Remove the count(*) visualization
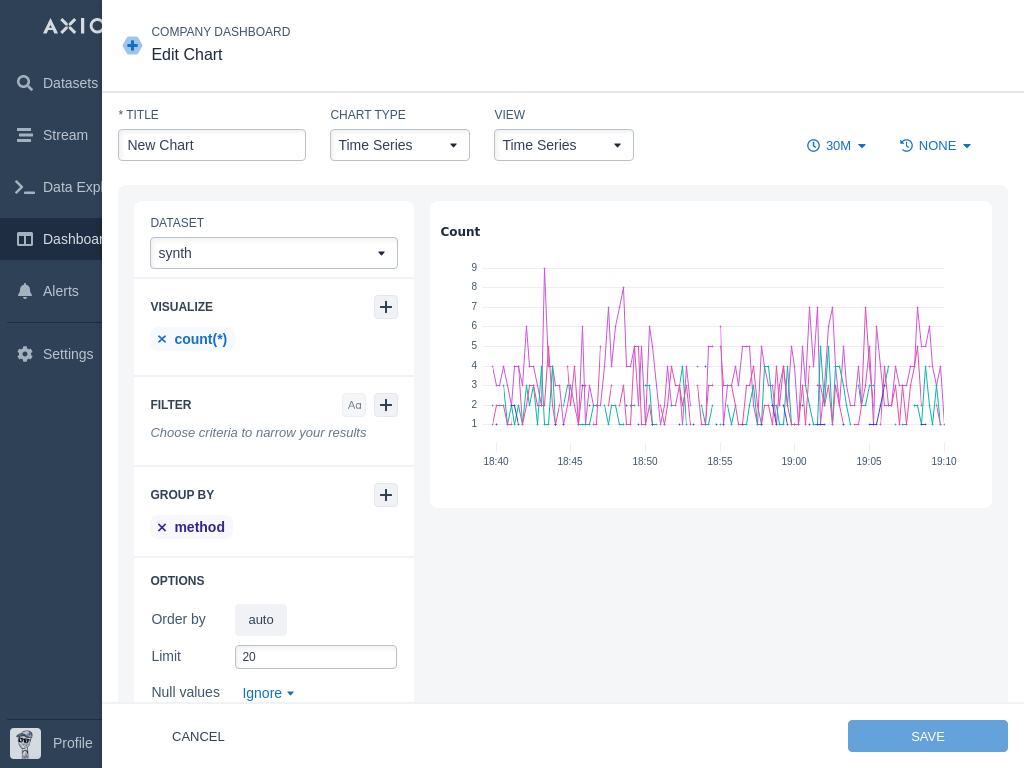 [162, 340]
